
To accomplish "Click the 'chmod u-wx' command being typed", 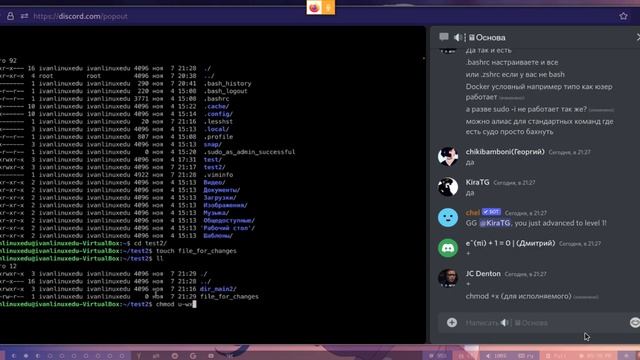I will point(174,304).
